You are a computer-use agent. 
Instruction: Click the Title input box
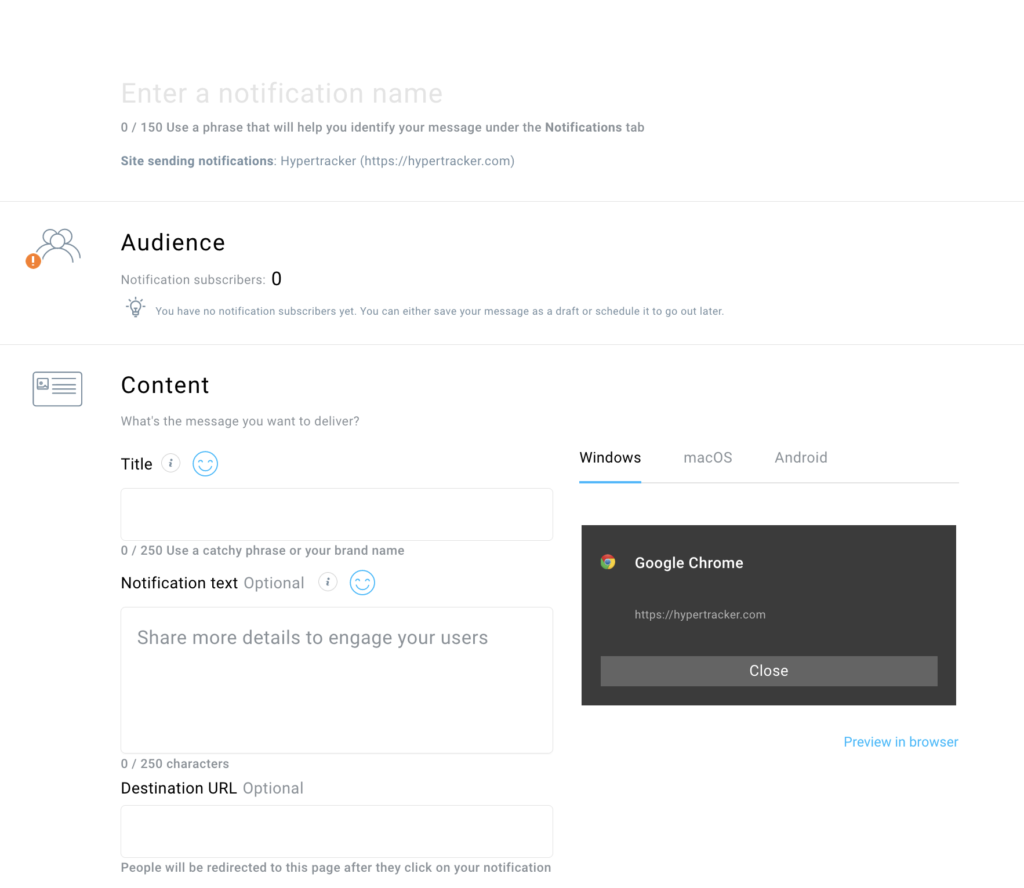tap(336, 514)
